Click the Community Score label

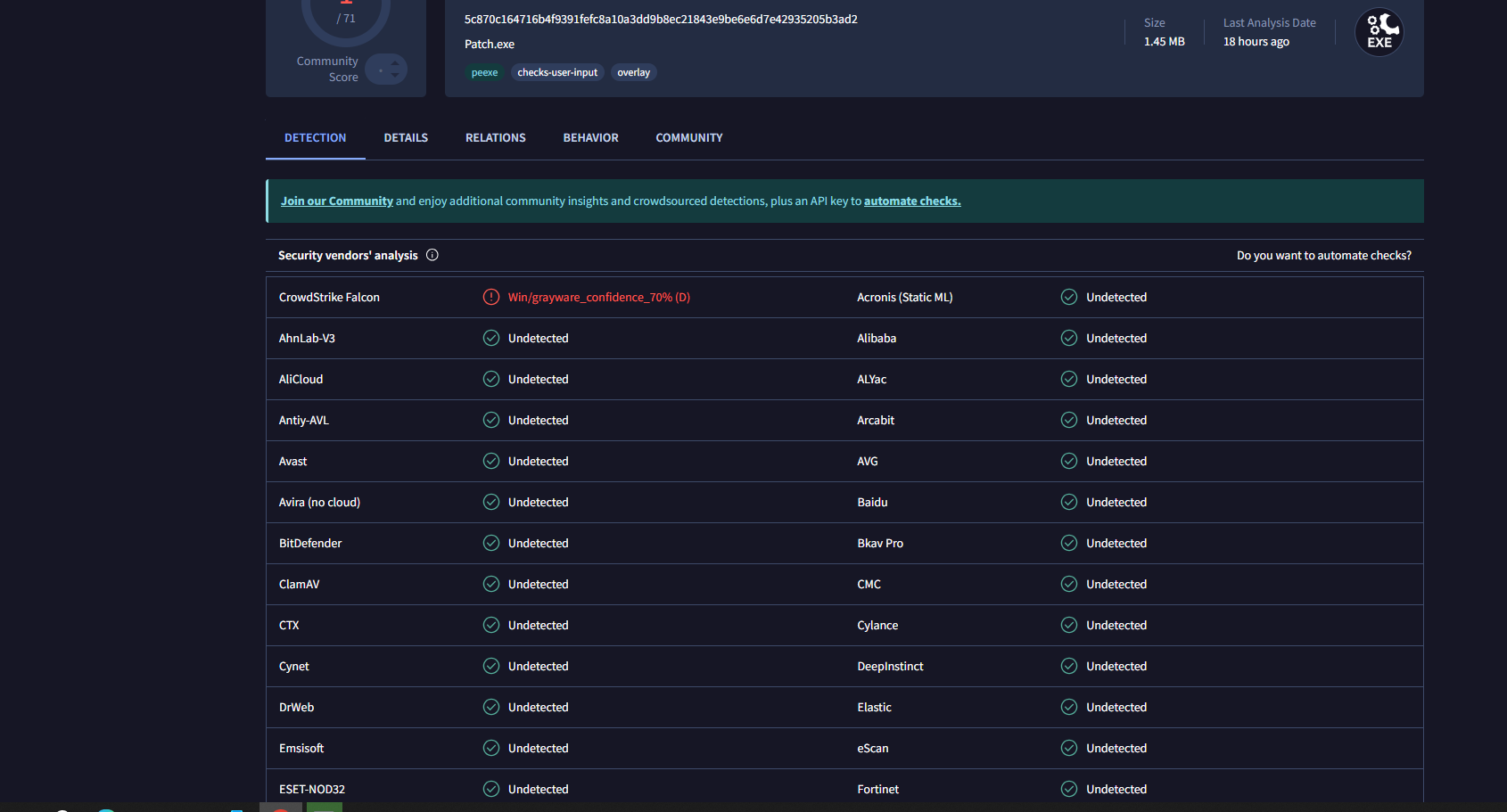coord(327,70)
